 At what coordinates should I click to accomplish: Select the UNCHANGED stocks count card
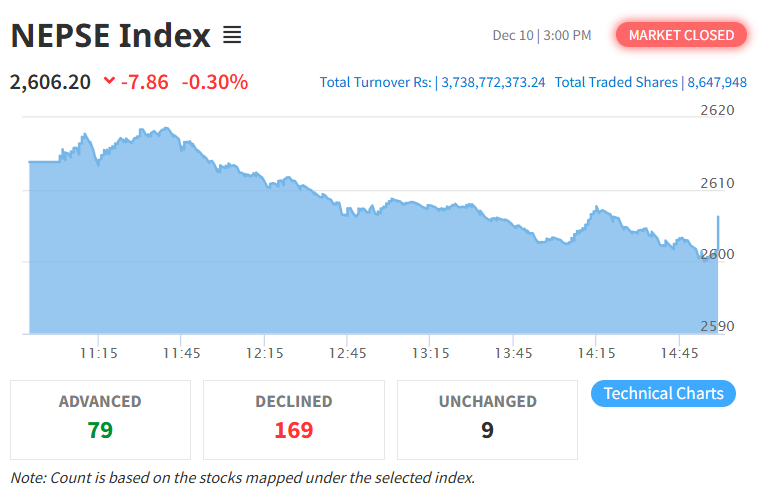(487, 418)
